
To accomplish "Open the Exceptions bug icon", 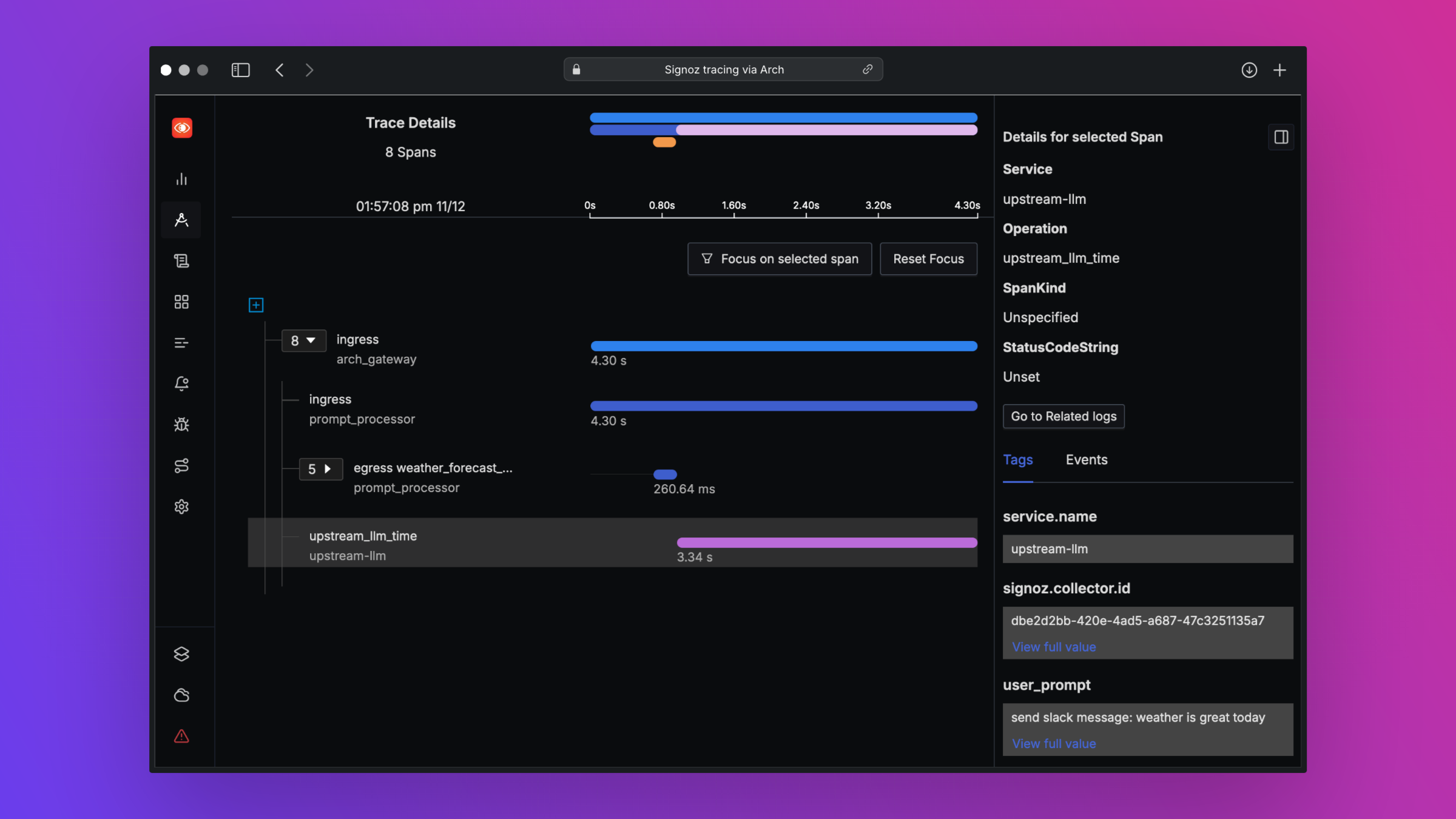I will [x=181, y=425].
